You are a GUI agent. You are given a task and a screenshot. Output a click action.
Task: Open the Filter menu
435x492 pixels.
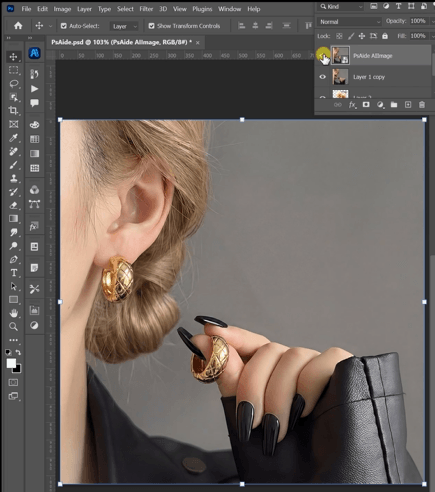[x=146, y=9]
